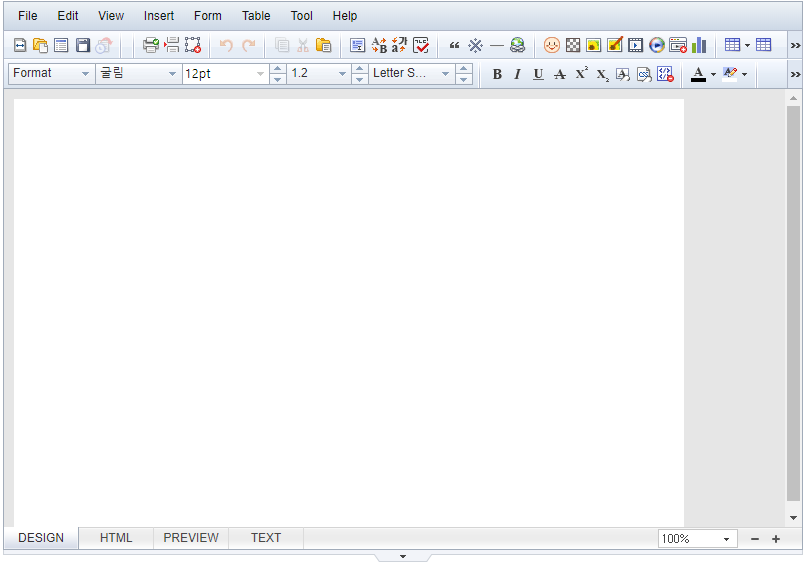Switch to the HTML tab
The width and height of the screenshot is (804, 563).
pos(116,538)
